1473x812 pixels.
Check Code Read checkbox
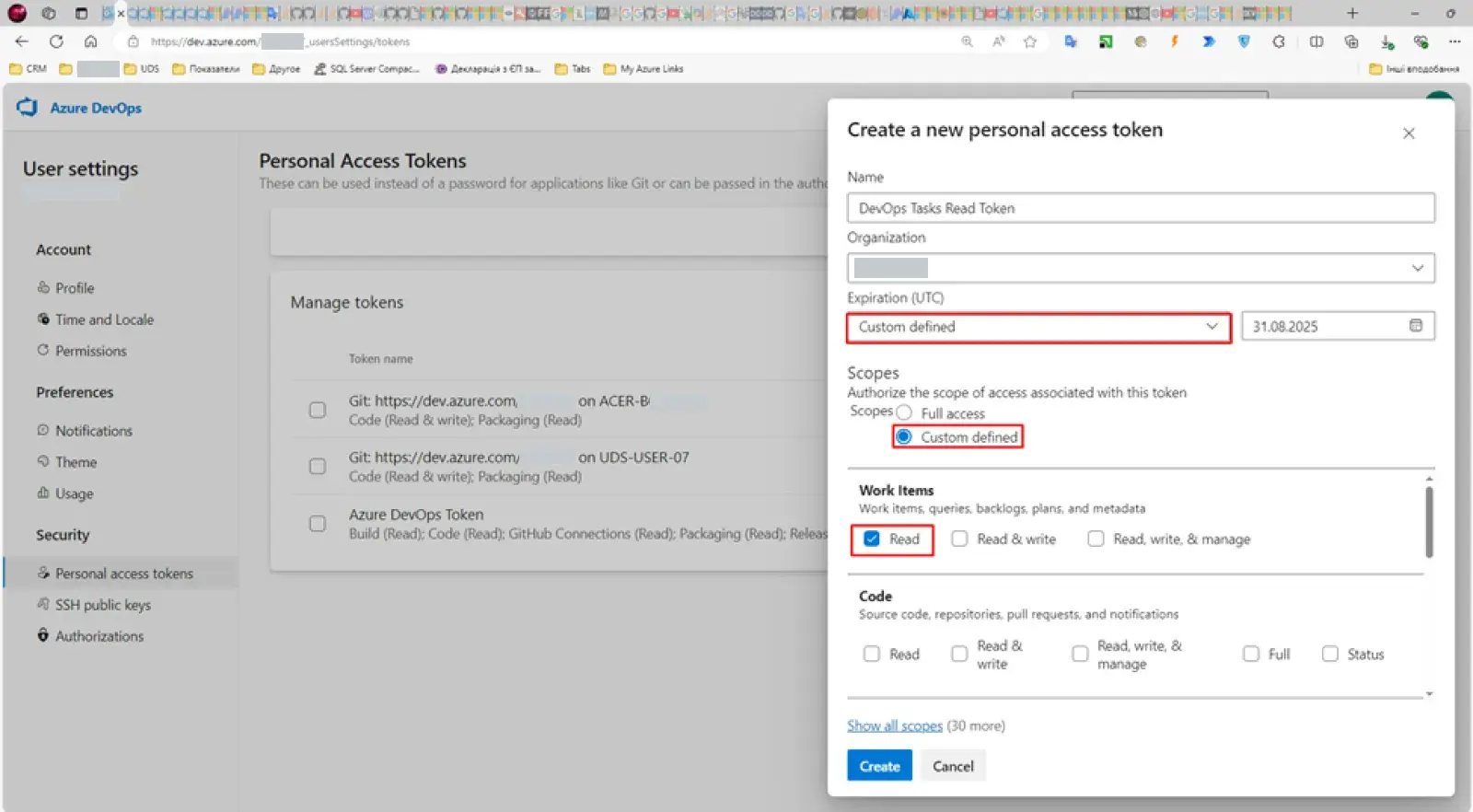click(x=872, y=654)
